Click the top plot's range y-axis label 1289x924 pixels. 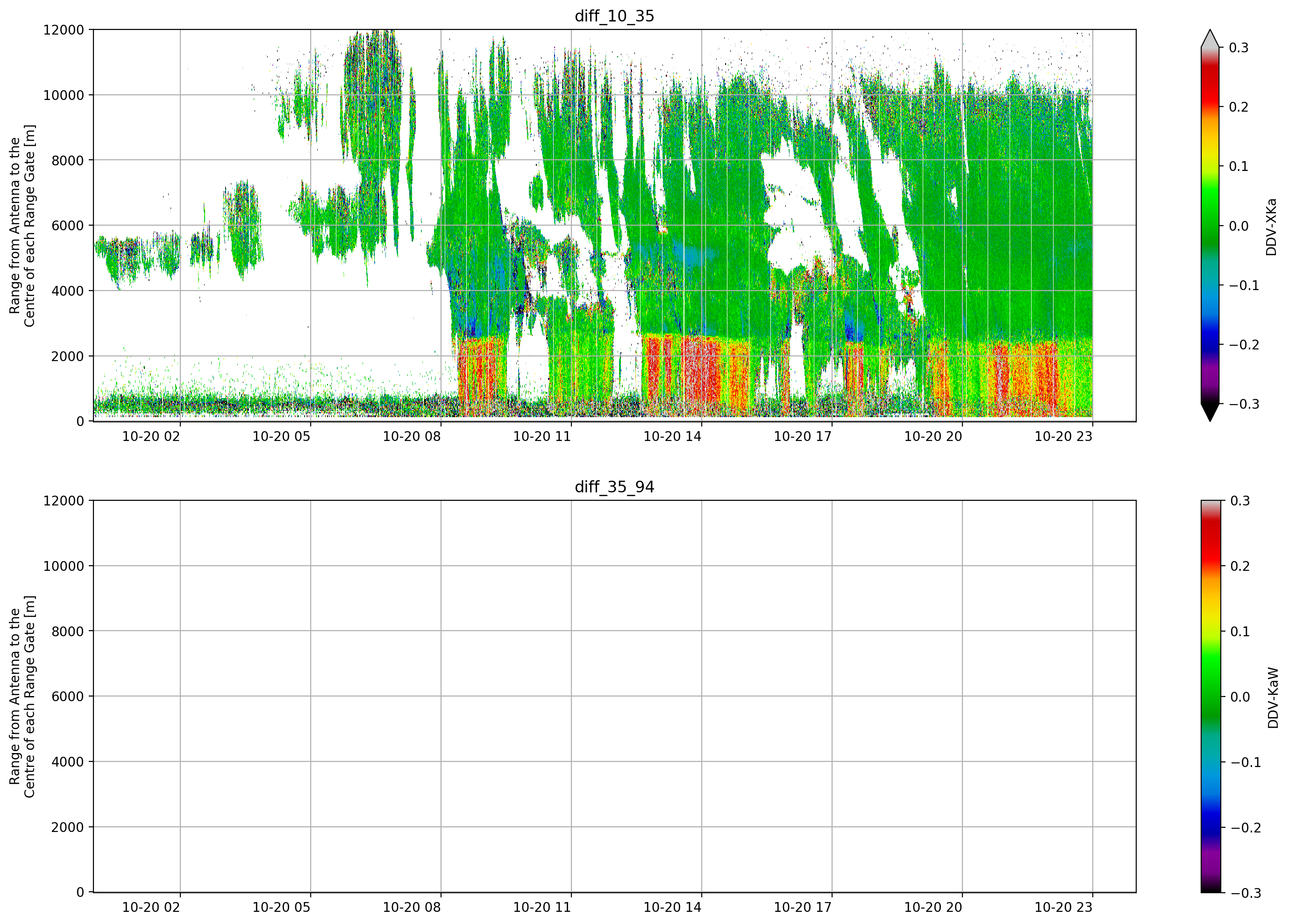(22, 226)
